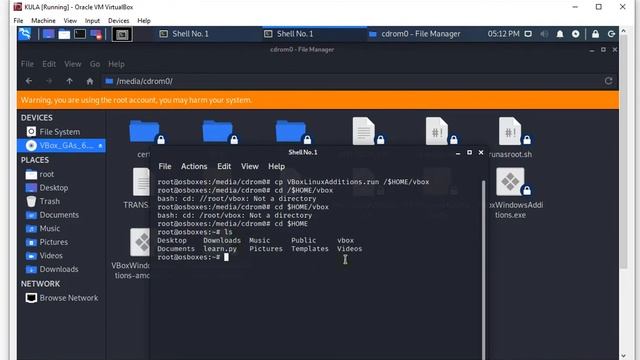Go up to parent folder

coord(69,81)
